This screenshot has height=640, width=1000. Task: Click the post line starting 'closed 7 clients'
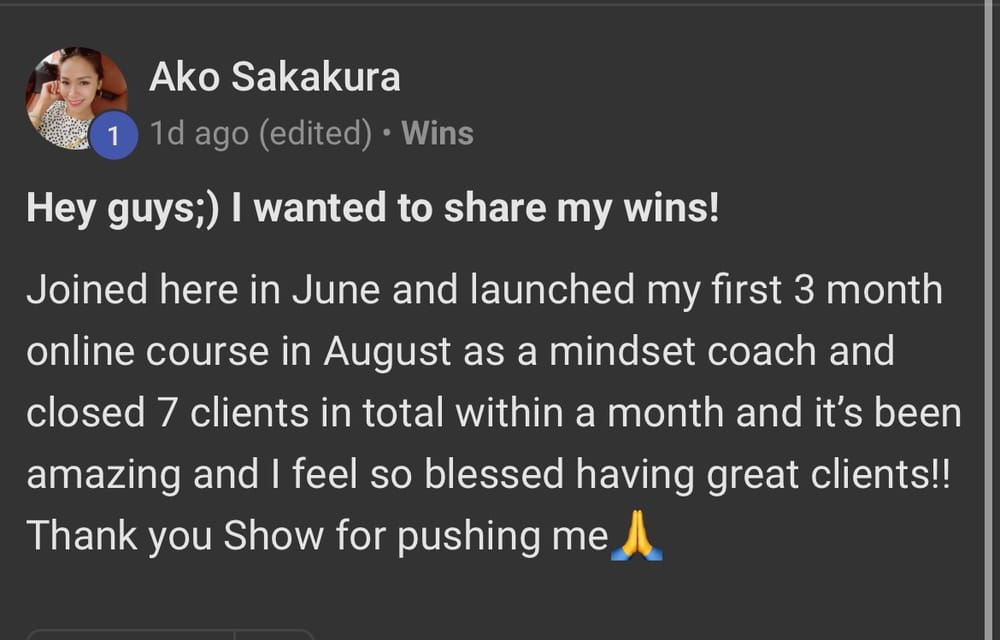tap(494, 413)
